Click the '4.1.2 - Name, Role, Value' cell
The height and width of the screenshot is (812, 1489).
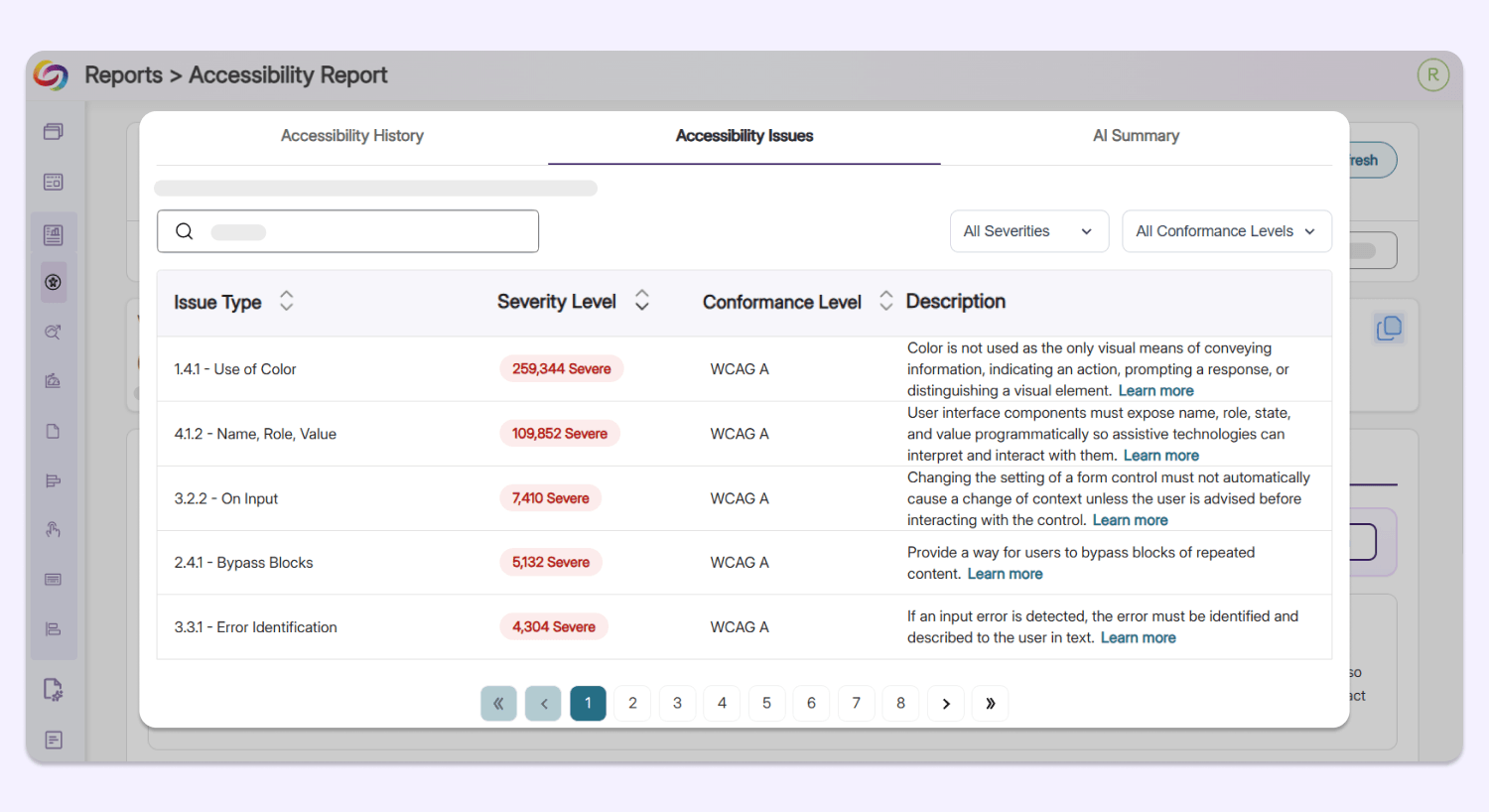click(x=255, y=434)
